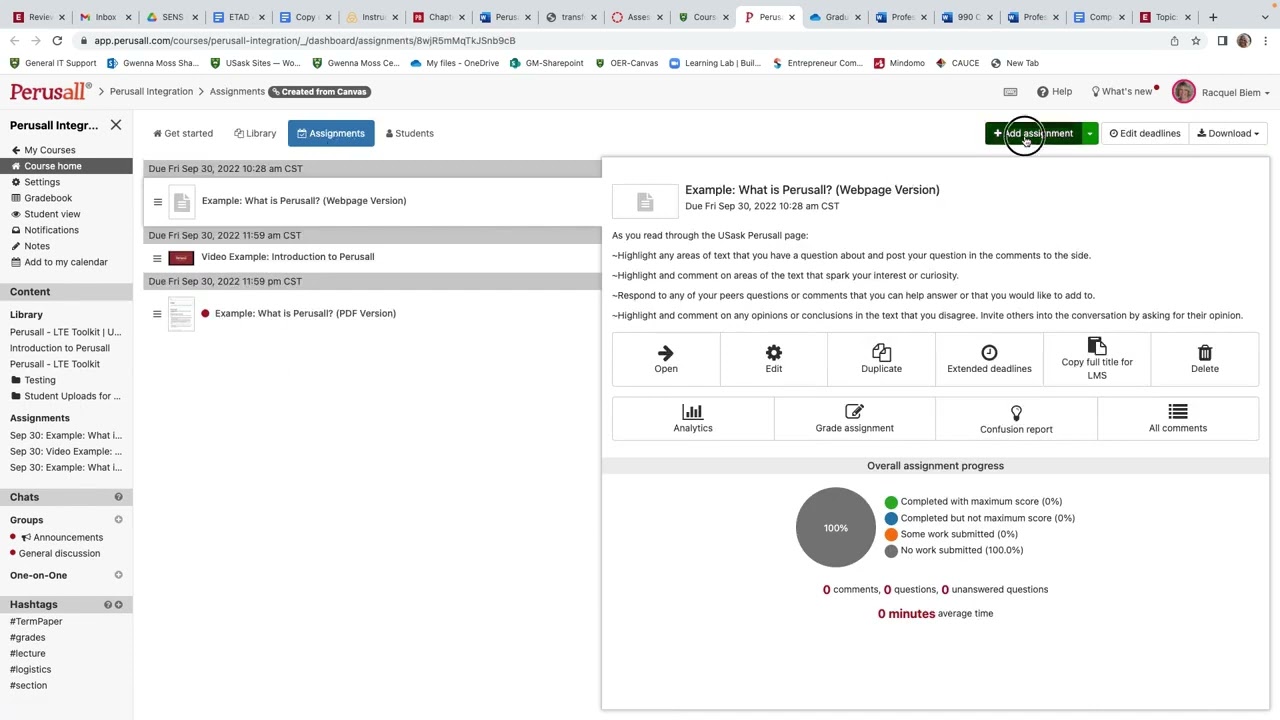Select the #logistics hashtag
The image size is (1280, 720).
[30, 669]
